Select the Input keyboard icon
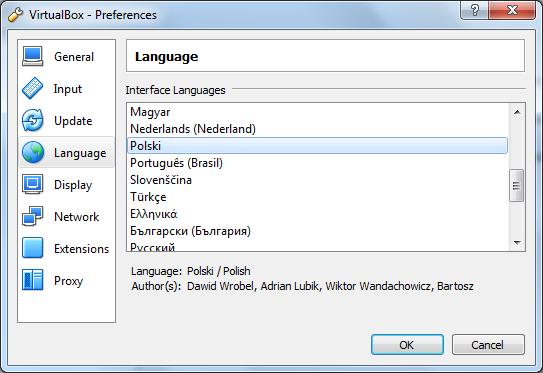The height and width of the screenshot is (373, 543). pos(33,88)
